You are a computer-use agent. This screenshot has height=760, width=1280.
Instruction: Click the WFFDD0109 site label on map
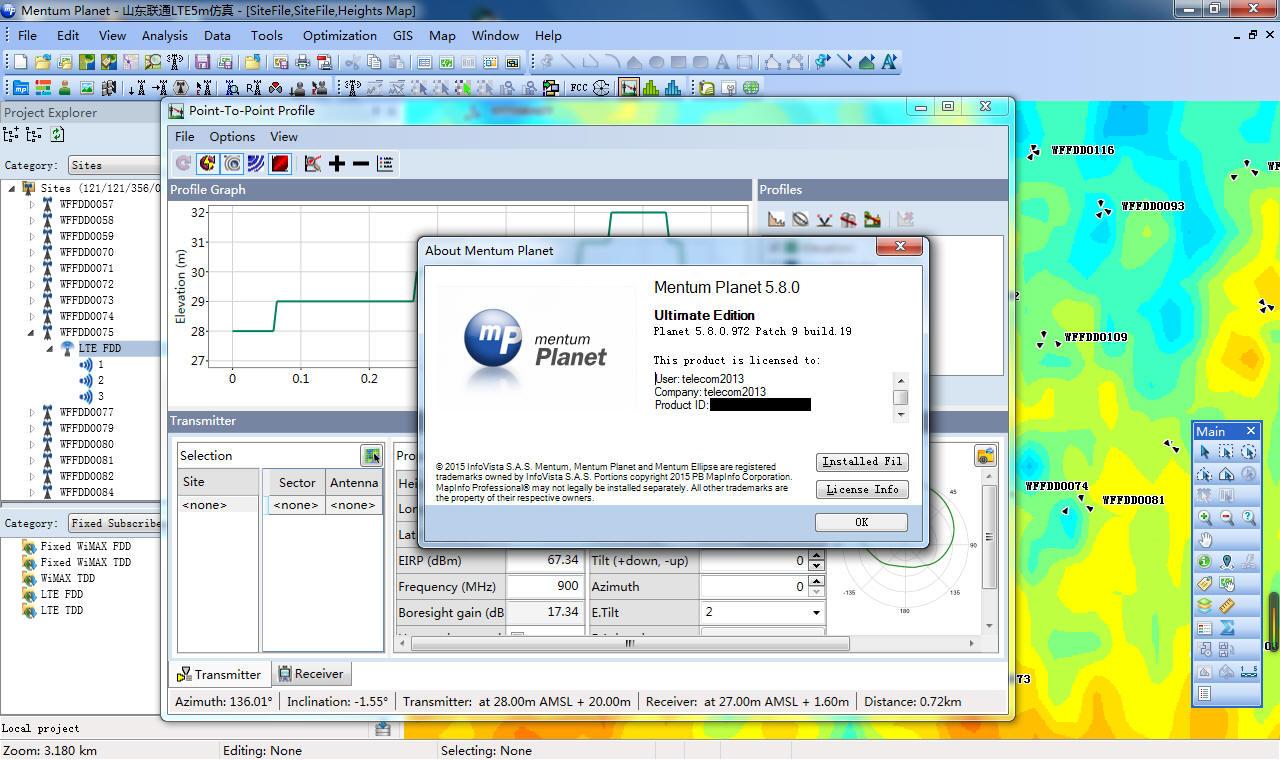1096,337
